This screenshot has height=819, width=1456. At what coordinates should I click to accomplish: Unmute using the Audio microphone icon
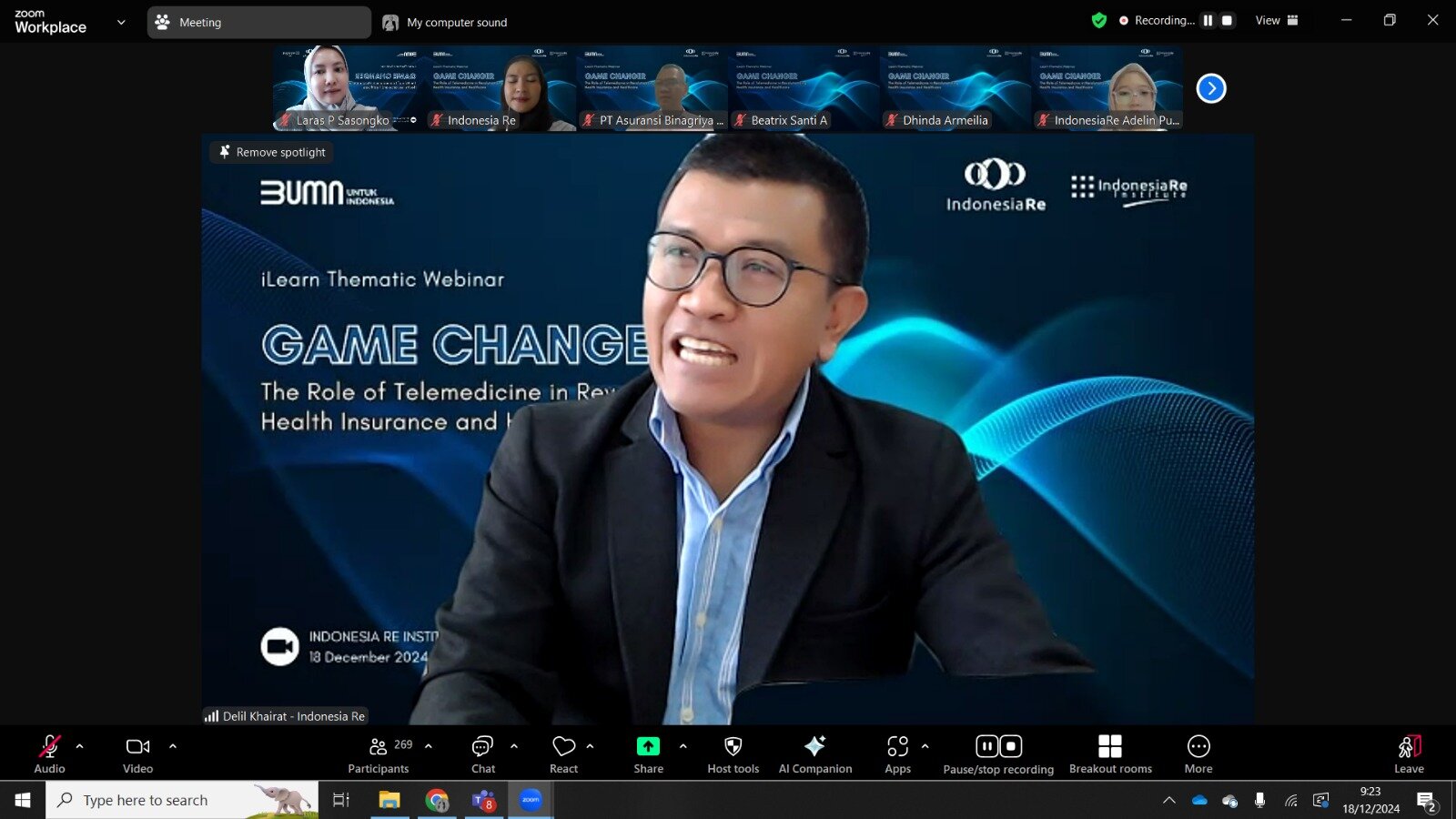(x=49, y=747)
